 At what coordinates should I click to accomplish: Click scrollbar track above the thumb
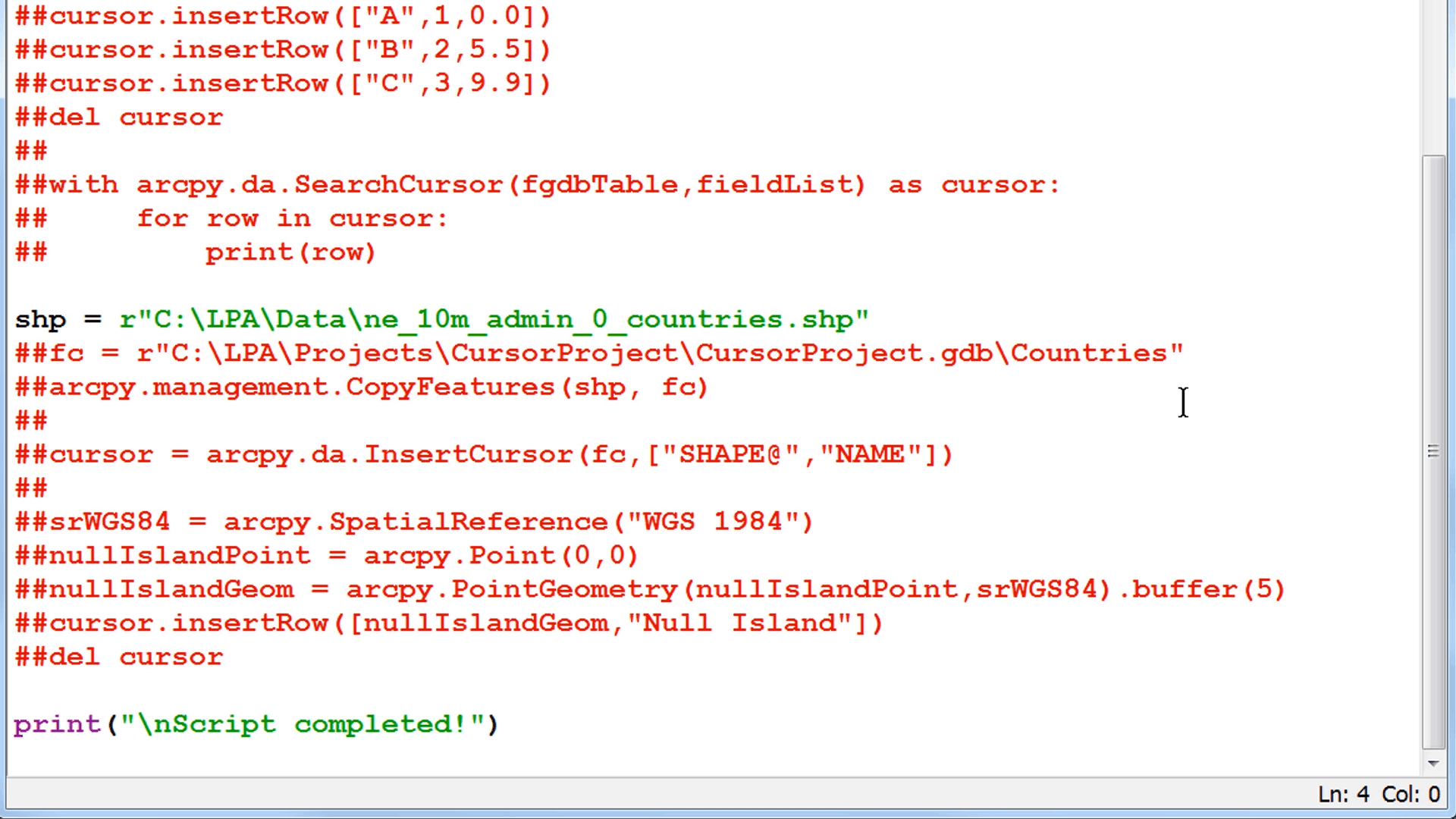pos(1433,76)
